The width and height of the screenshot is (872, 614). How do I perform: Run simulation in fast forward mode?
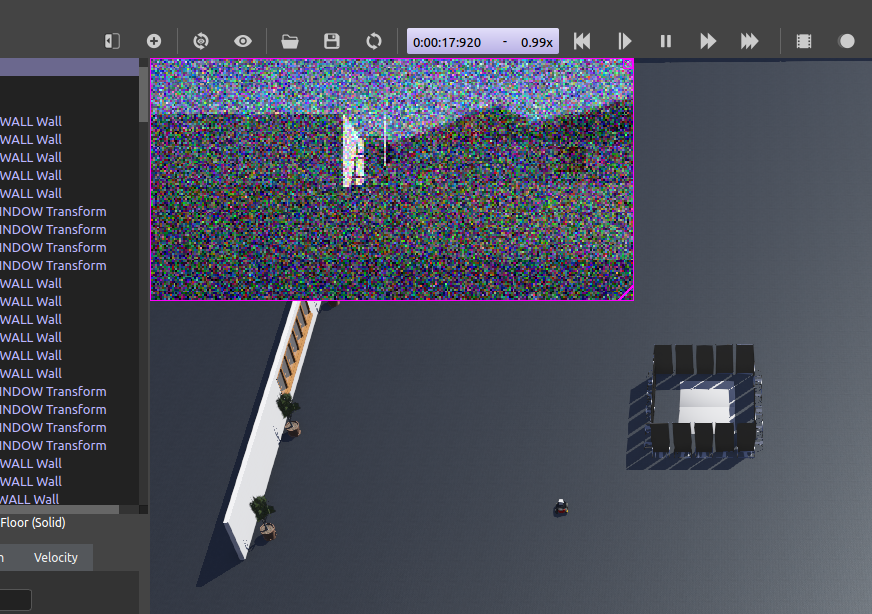(707, 41)
